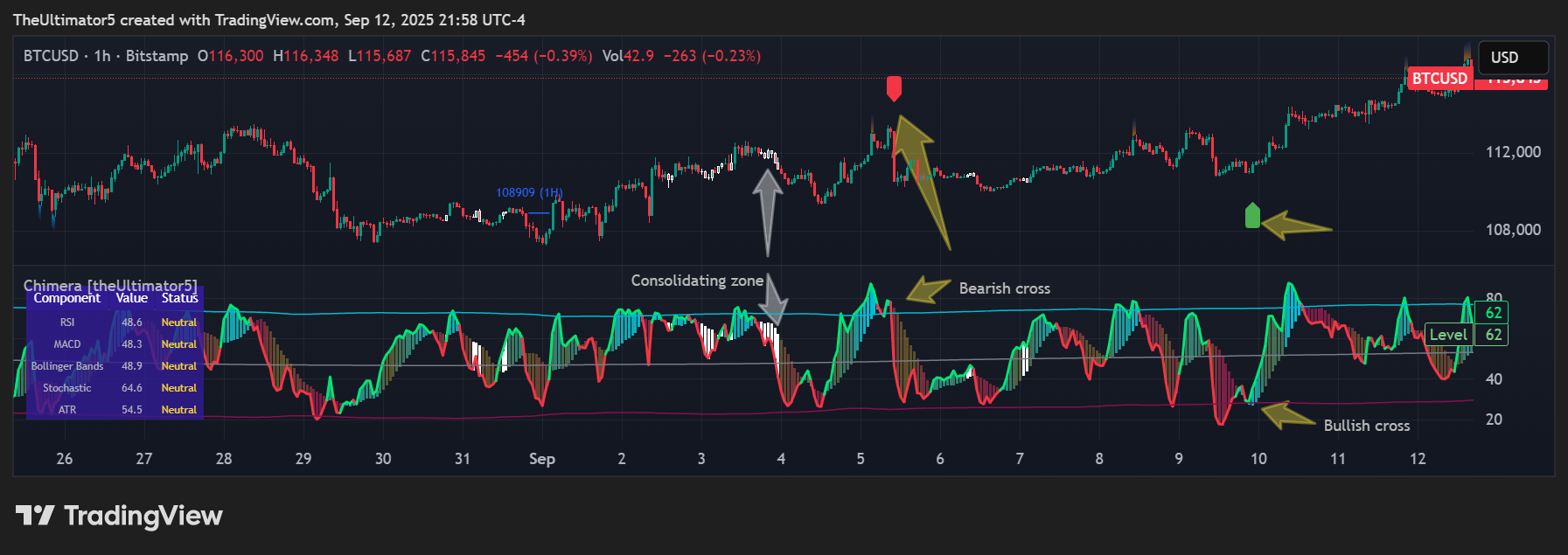Click the Bearish cross annotation text
The image size is (1568, 555).
click(x=1005, y=288)
